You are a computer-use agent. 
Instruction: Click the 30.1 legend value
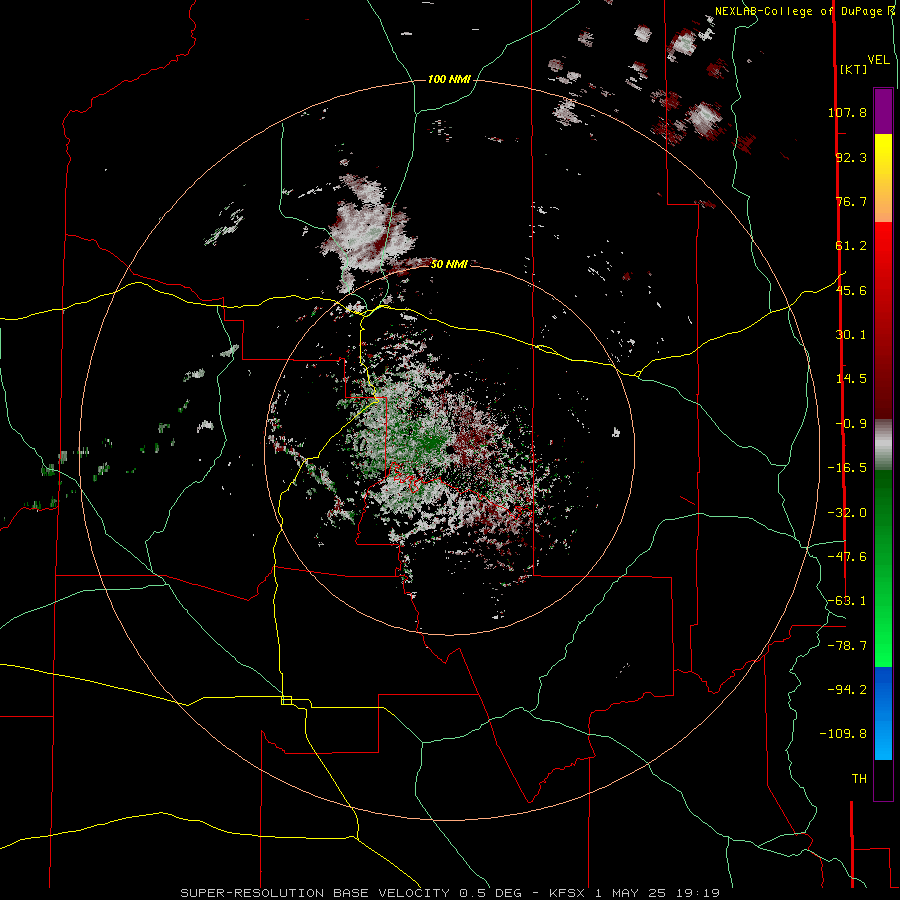pos(851,335)
